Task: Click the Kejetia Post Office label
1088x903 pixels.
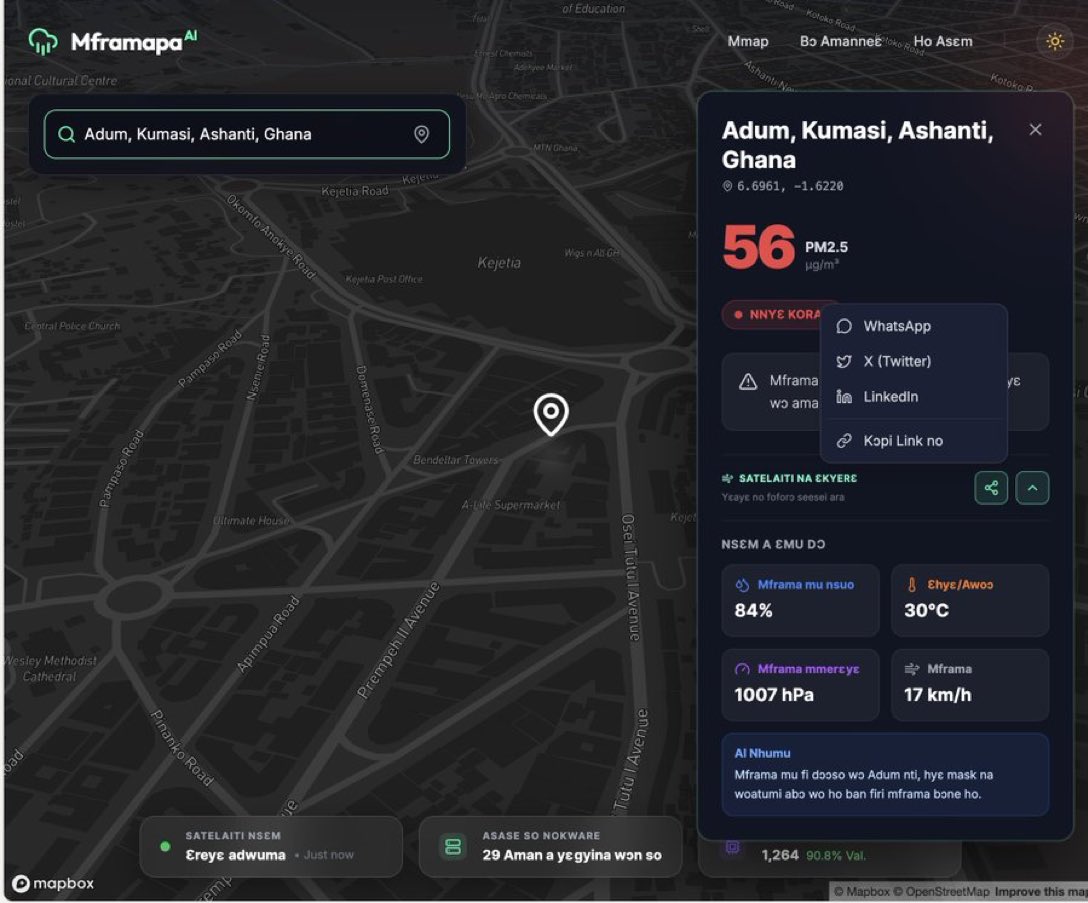Action: coord(384,279)
